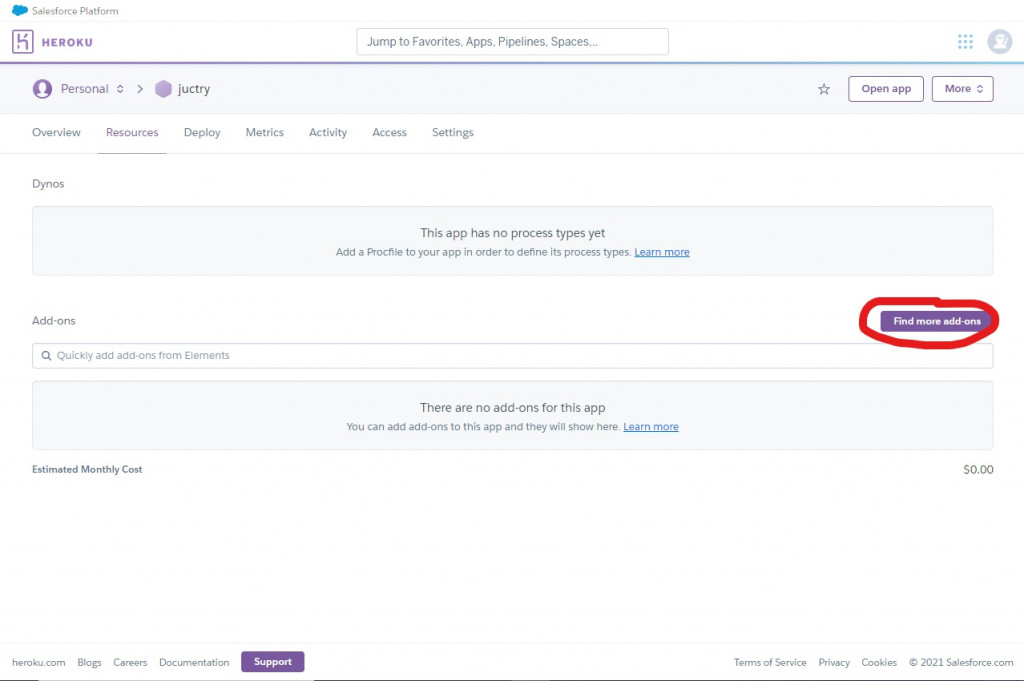The image size is (1024, 681).
Task: Click the magnifier icon in add-ons search
Action: coord(46,356)
